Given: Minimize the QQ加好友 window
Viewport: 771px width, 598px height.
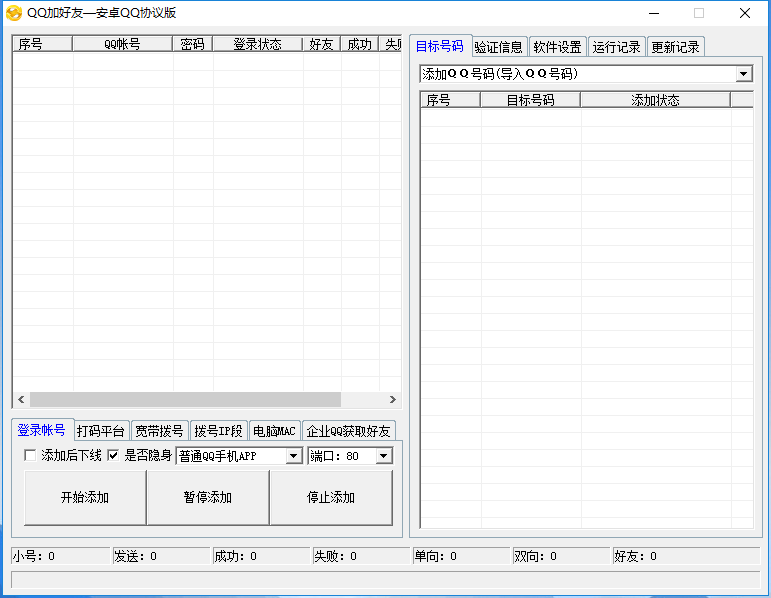Looking at the screenshot, I should pos(653,13).
